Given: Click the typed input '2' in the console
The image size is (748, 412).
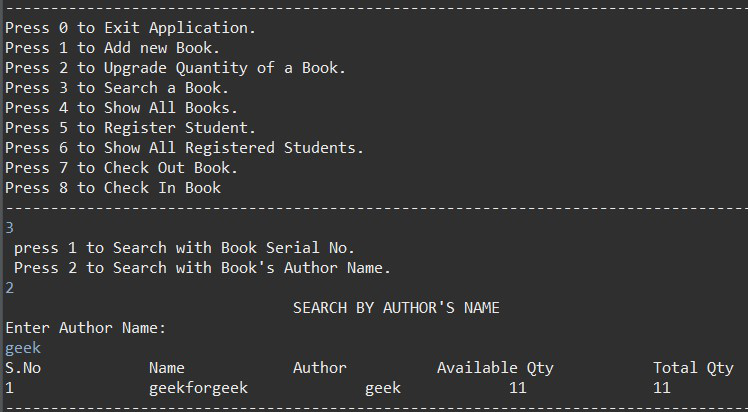Looking at the screenshot, I should 10,288.
